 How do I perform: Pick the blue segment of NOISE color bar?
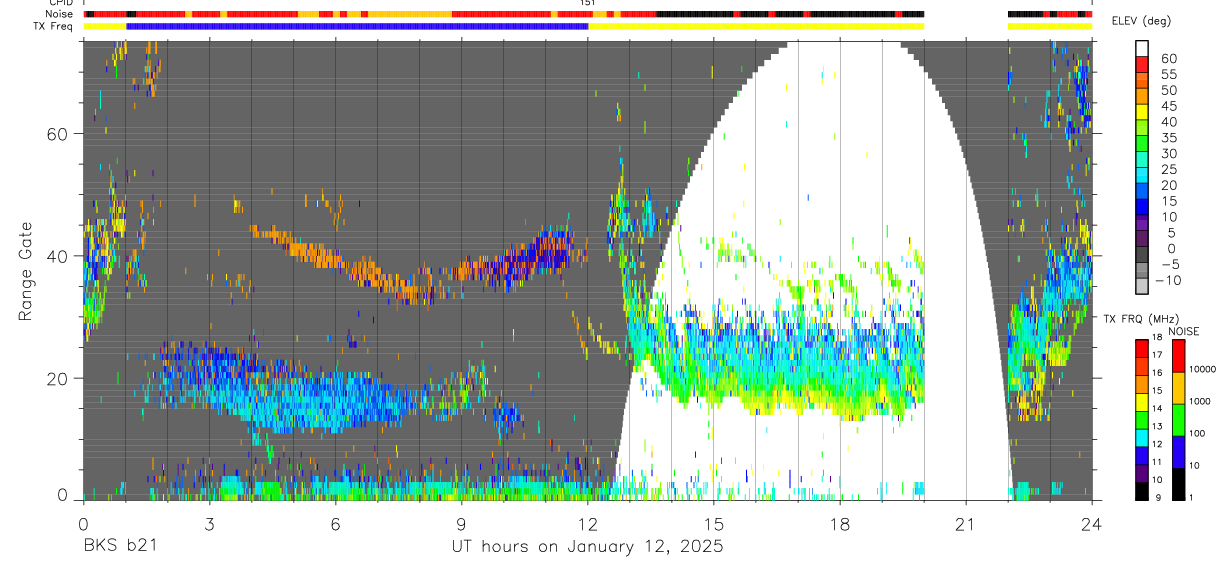1178,451
